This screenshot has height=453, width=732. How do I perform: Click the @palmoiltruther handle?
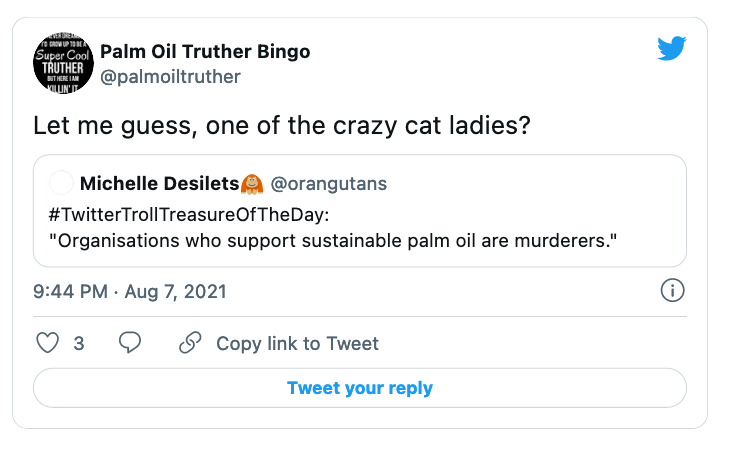[170, 77]
